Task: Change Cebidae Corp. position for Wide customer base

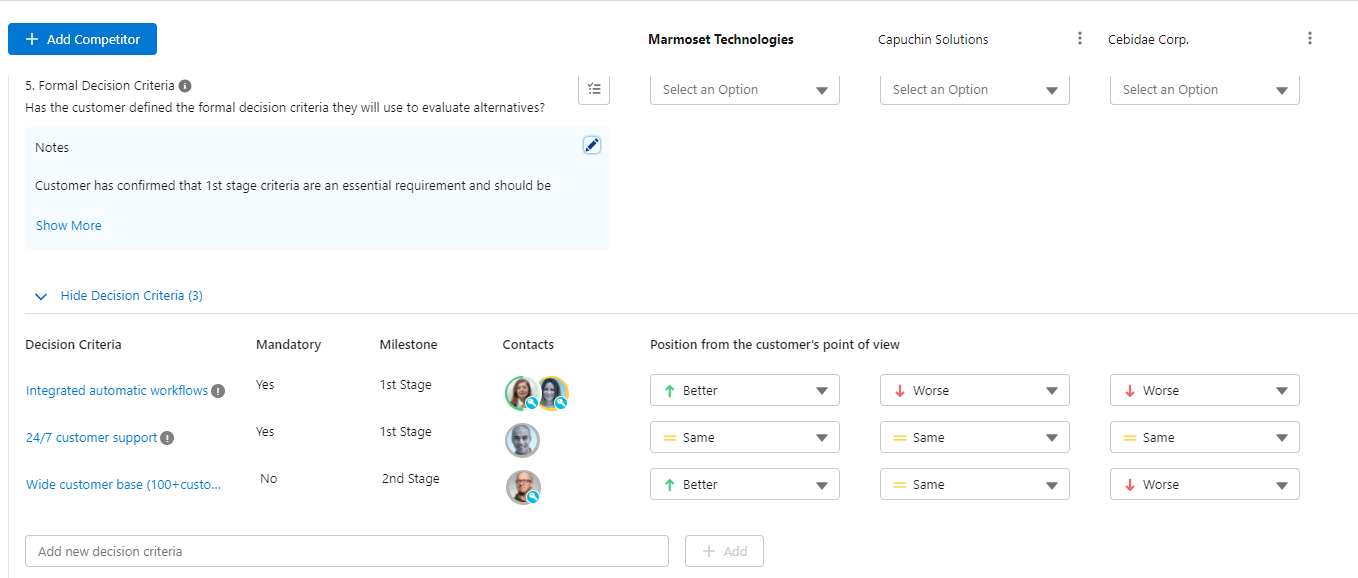Action: pos(1205,485)
